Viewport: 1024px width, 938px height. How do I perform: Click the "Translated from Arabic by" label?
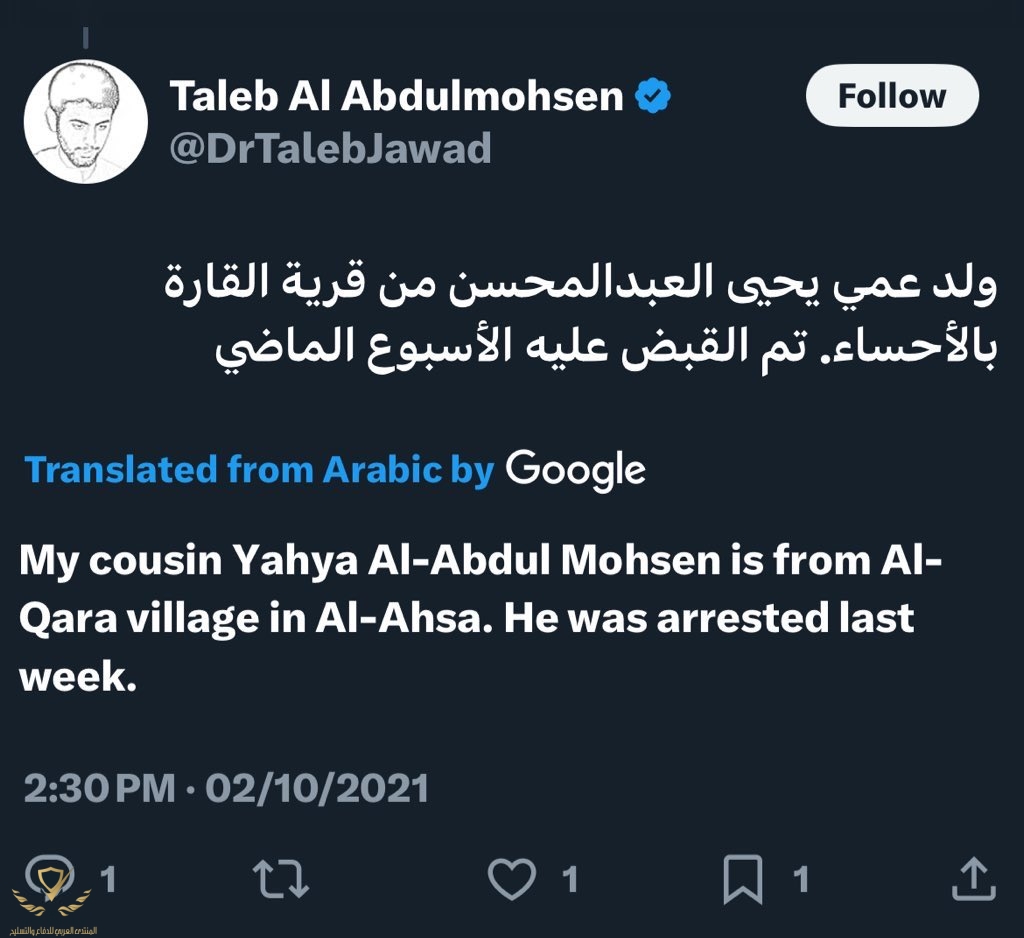pos(259,469)
